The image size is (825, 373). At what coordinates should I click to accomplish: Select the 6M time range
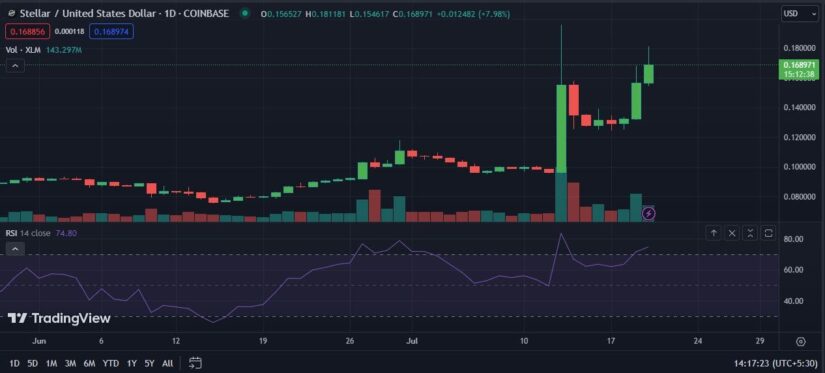[x=89, y=364]
